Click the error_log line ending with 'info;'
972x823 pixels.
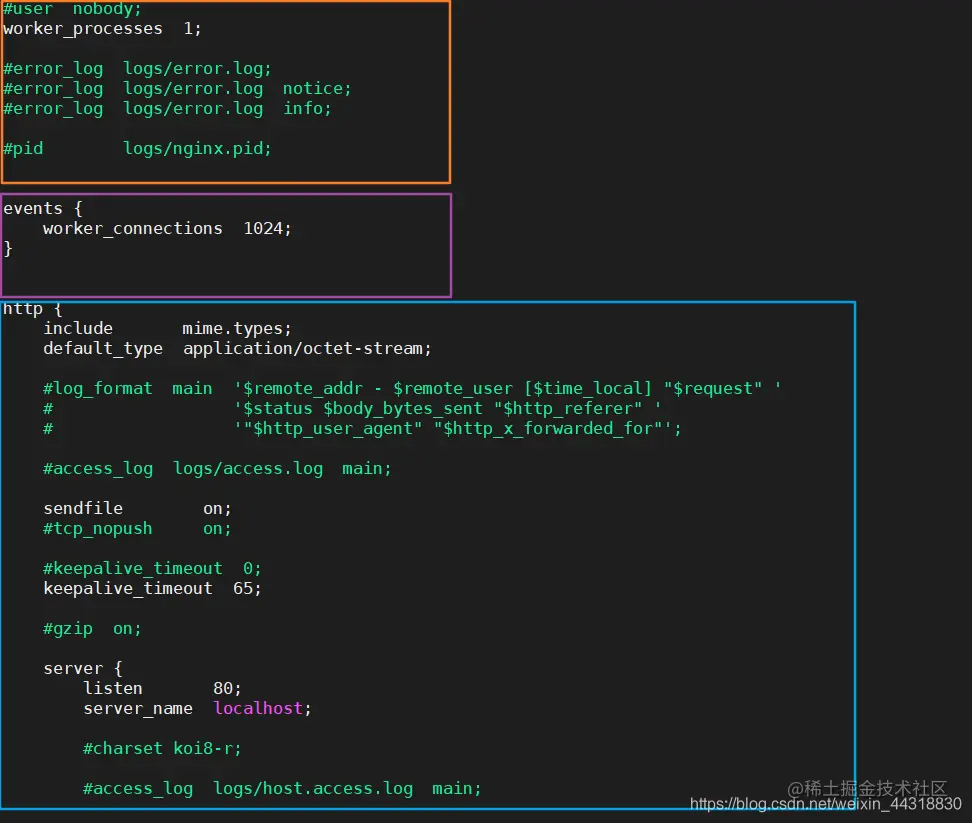pos(167,108)
